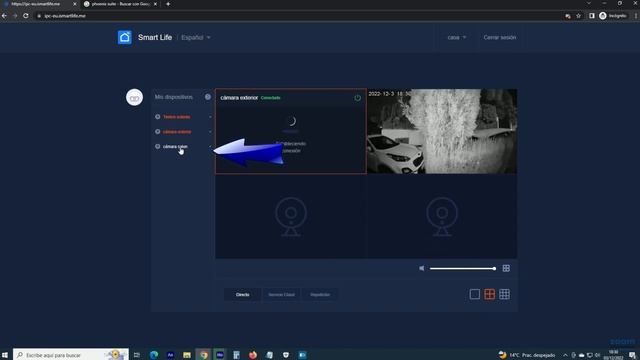
Task: Open Microsoft Edge from taskbar
Action: (x=154, y=355)
